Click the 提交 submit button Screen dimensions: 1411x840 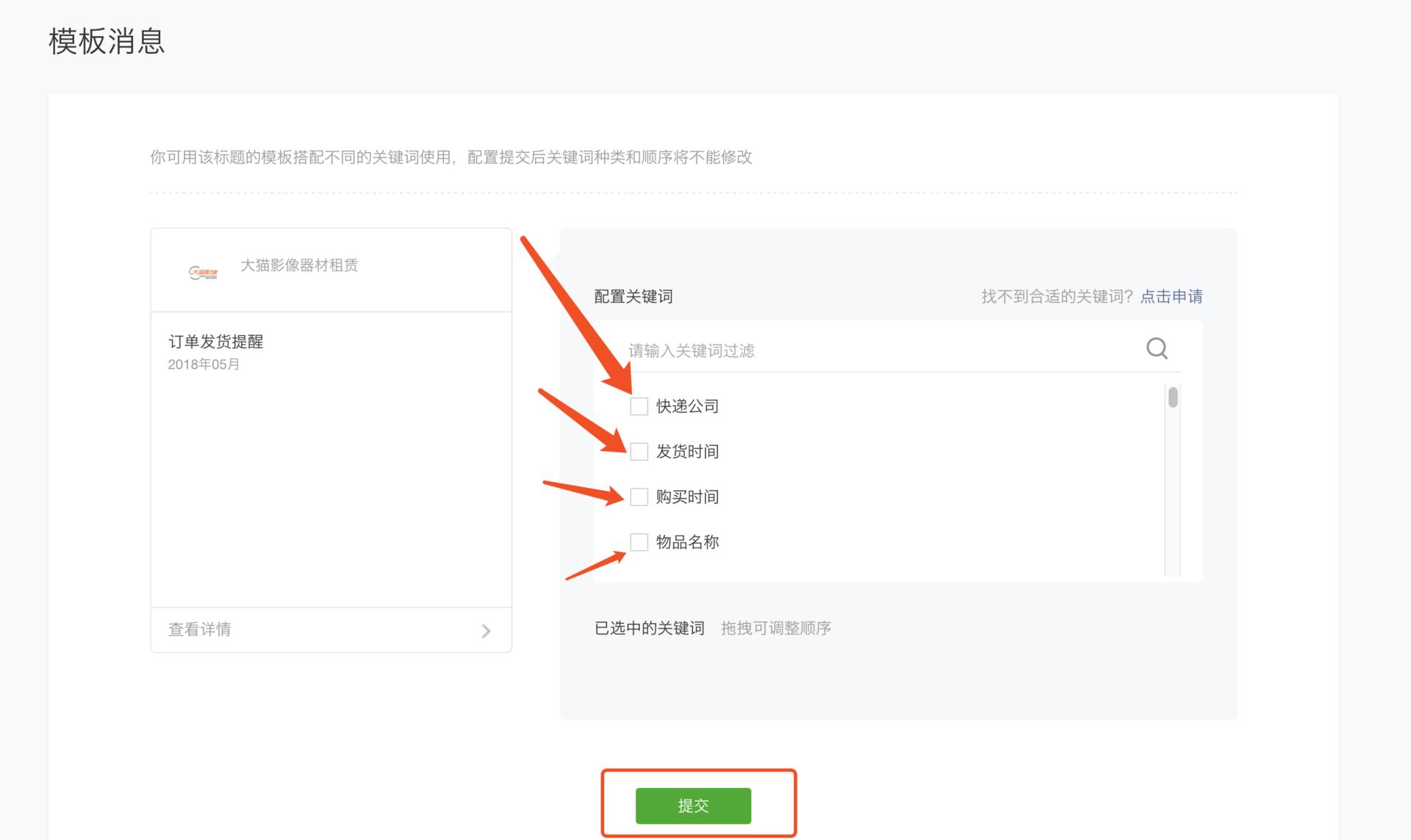coord(693,805)
